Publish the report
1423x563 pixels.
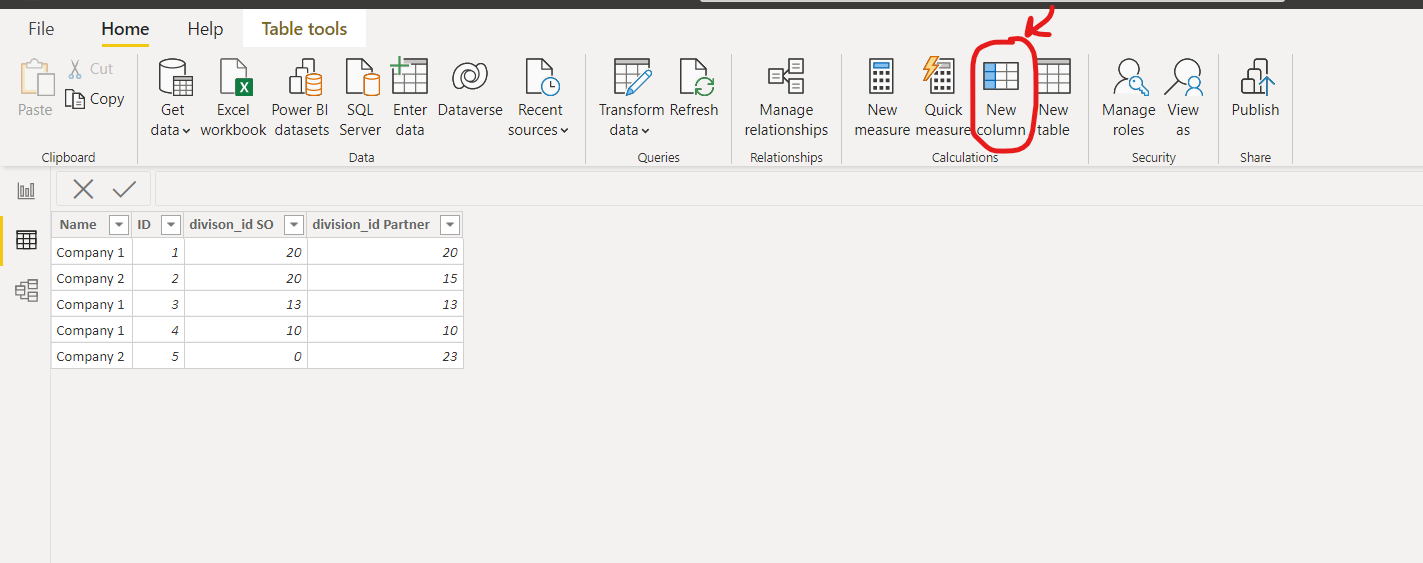click(1255, 88)
